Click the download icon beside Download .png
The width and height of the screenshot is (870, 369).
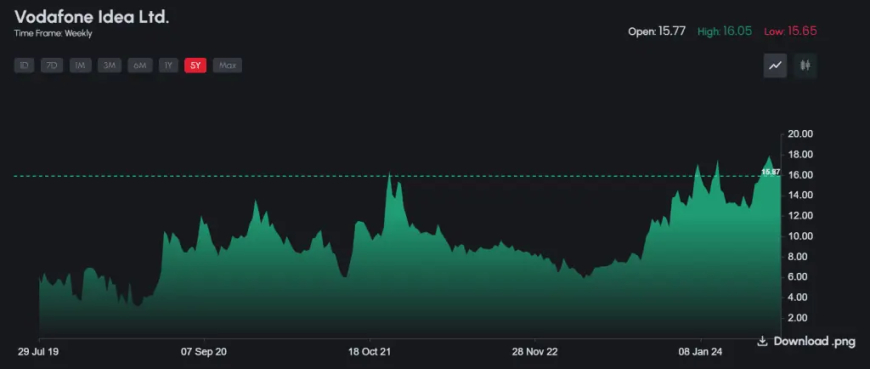pos(762,341)
